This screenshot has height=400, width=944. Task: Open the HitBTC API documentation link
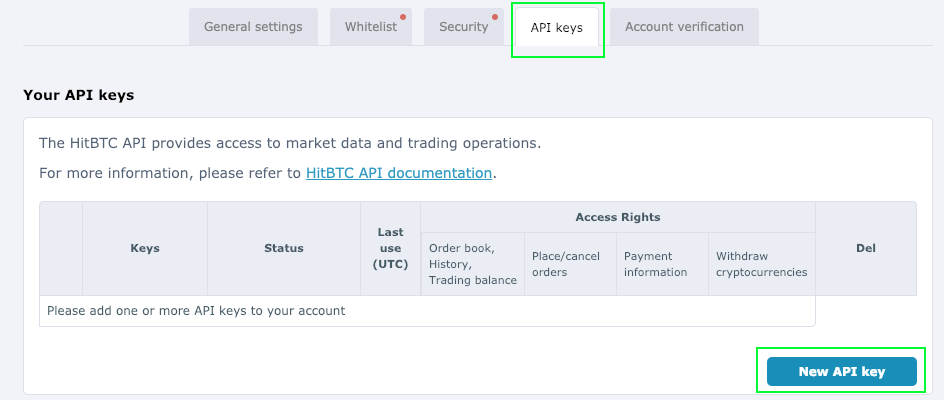(x=399, y=173)
